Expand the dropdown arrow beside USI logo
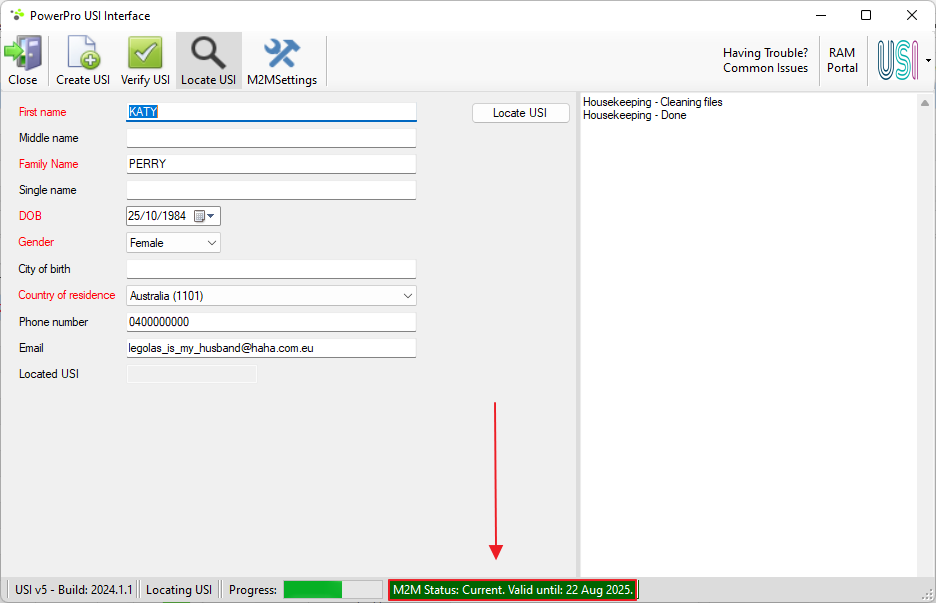The image size is (936, 603). pos(928,60)
